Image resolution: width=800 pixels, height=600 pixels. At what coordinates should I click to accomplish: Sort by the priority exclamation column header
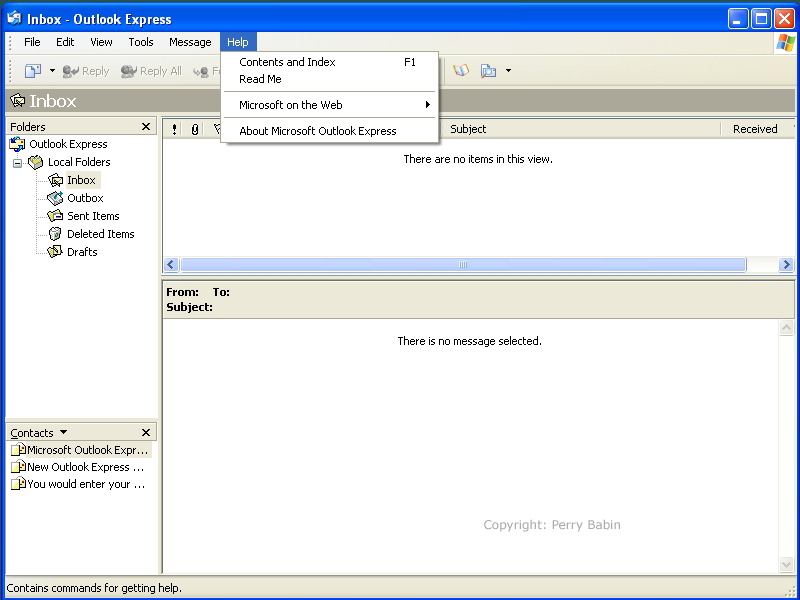[175, 129]
